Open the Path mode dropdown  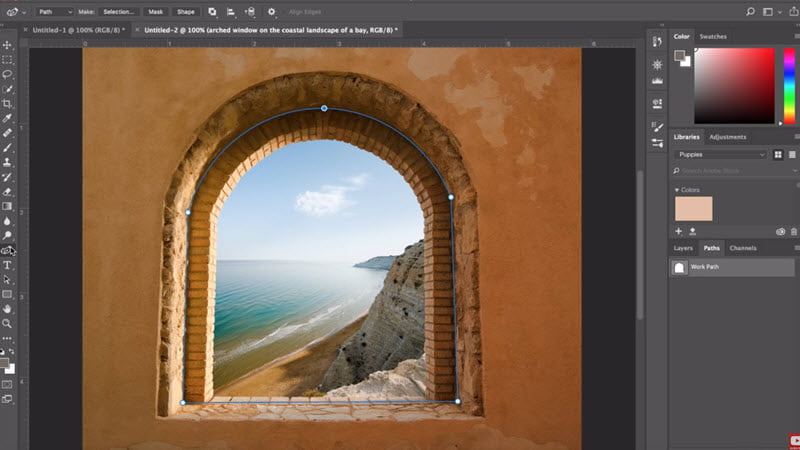point(55,12)
